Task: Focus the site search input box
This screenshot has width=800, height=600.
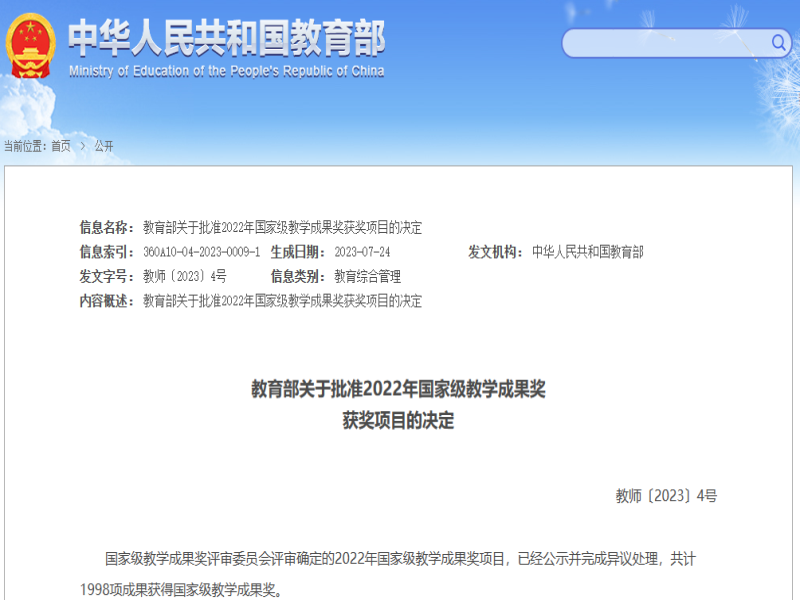Action: pyautogui.click(x=665, y=43)
